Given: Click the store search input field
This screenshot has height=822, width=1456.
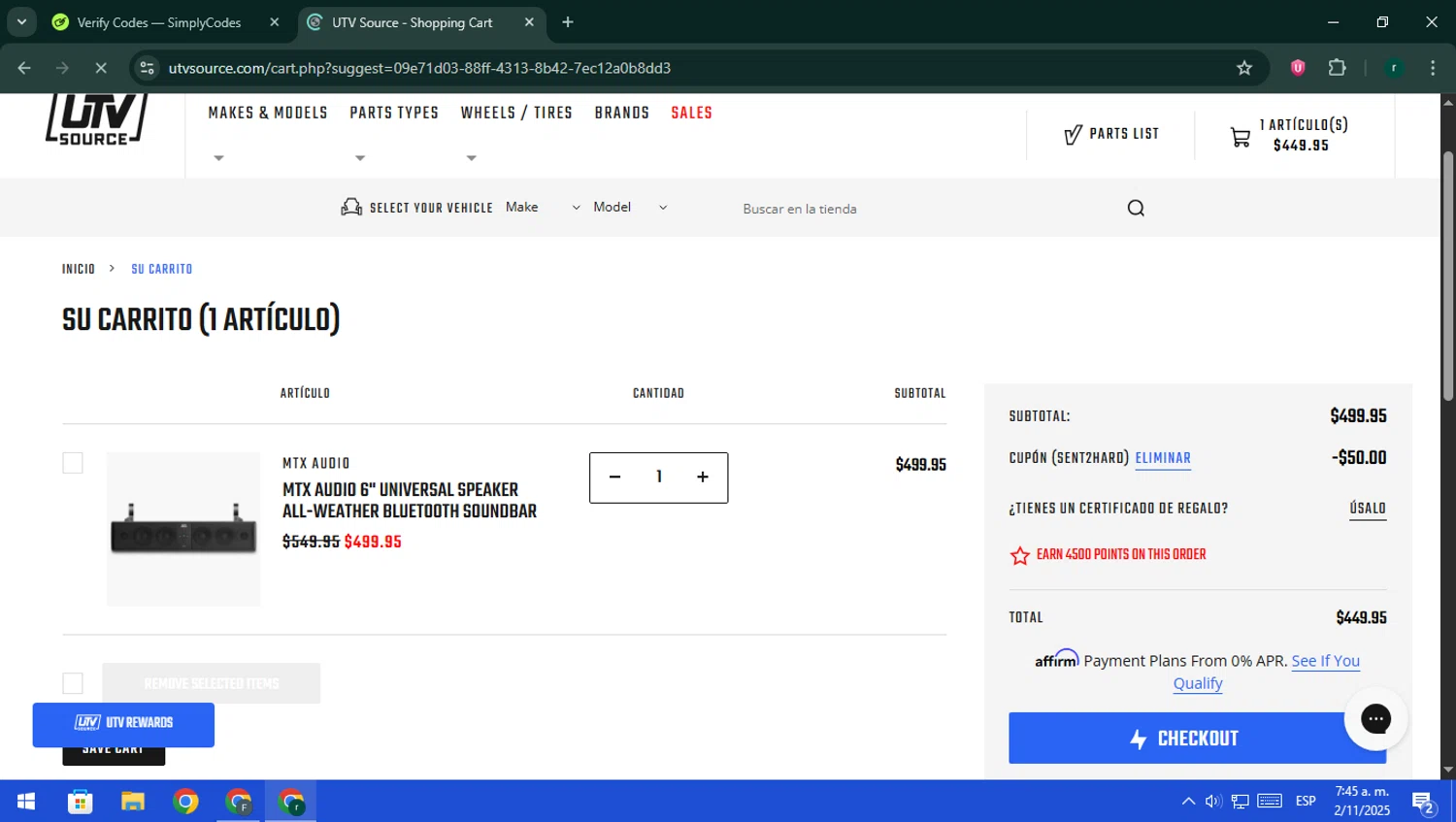Looking at the screenshot, I should click(x=922, y=209).
